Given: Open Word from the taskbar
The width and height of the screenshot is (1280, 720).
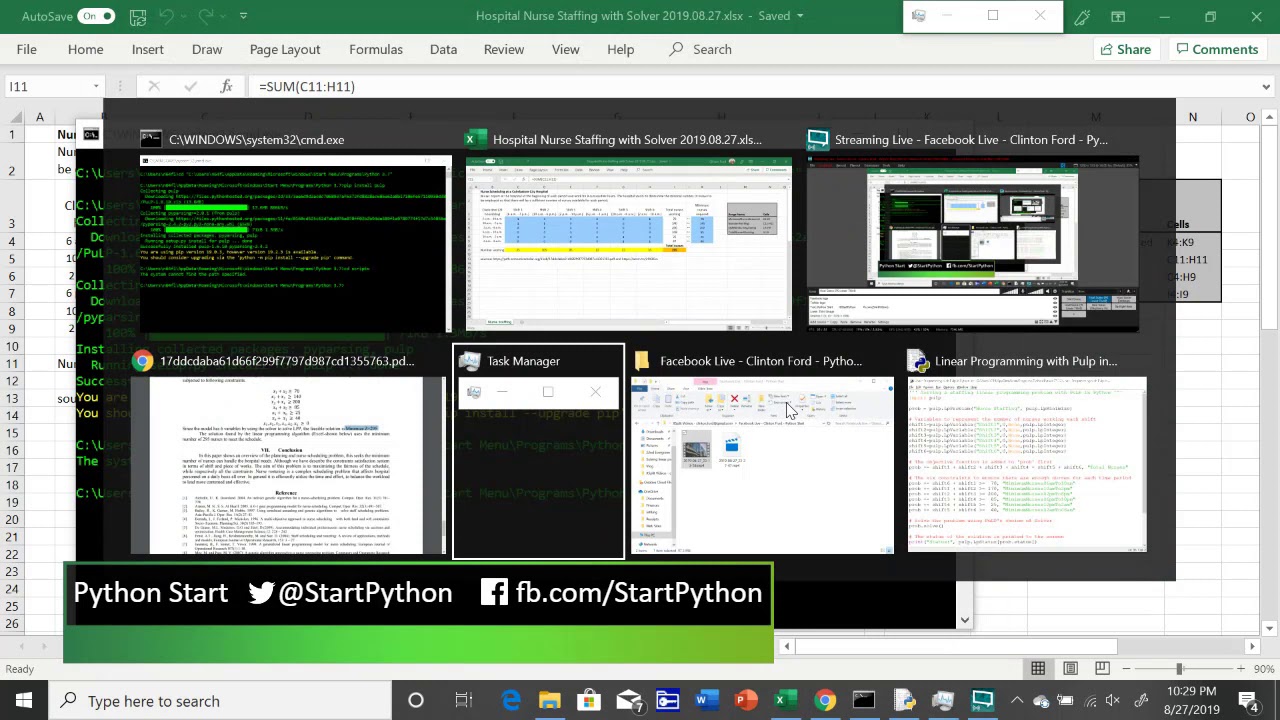Looking at the screenshot, I should (x=706, y=700).
